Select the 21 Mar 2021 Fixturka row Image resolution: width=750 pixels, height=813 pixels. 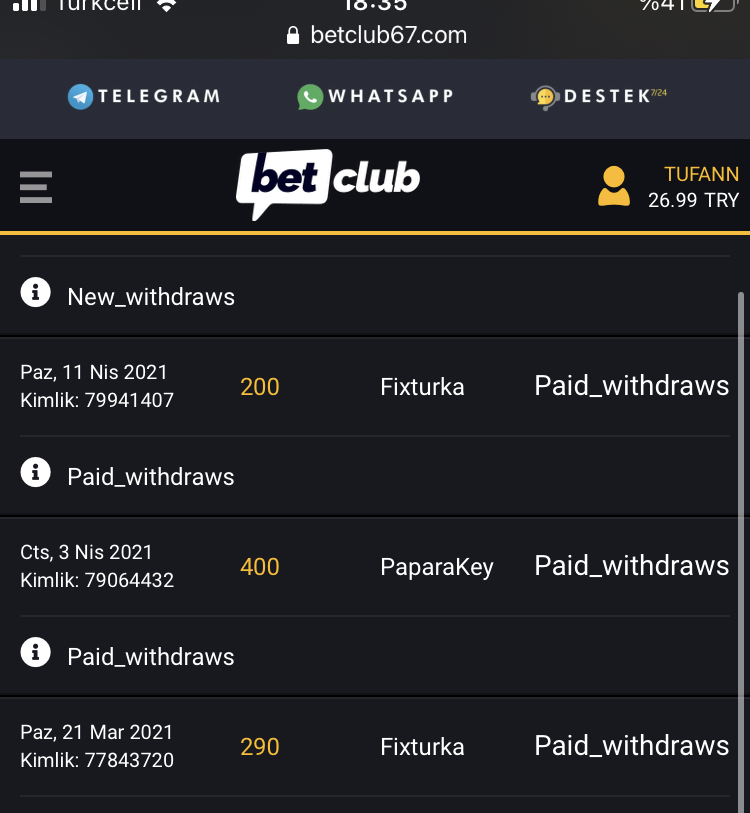point(374,746)
